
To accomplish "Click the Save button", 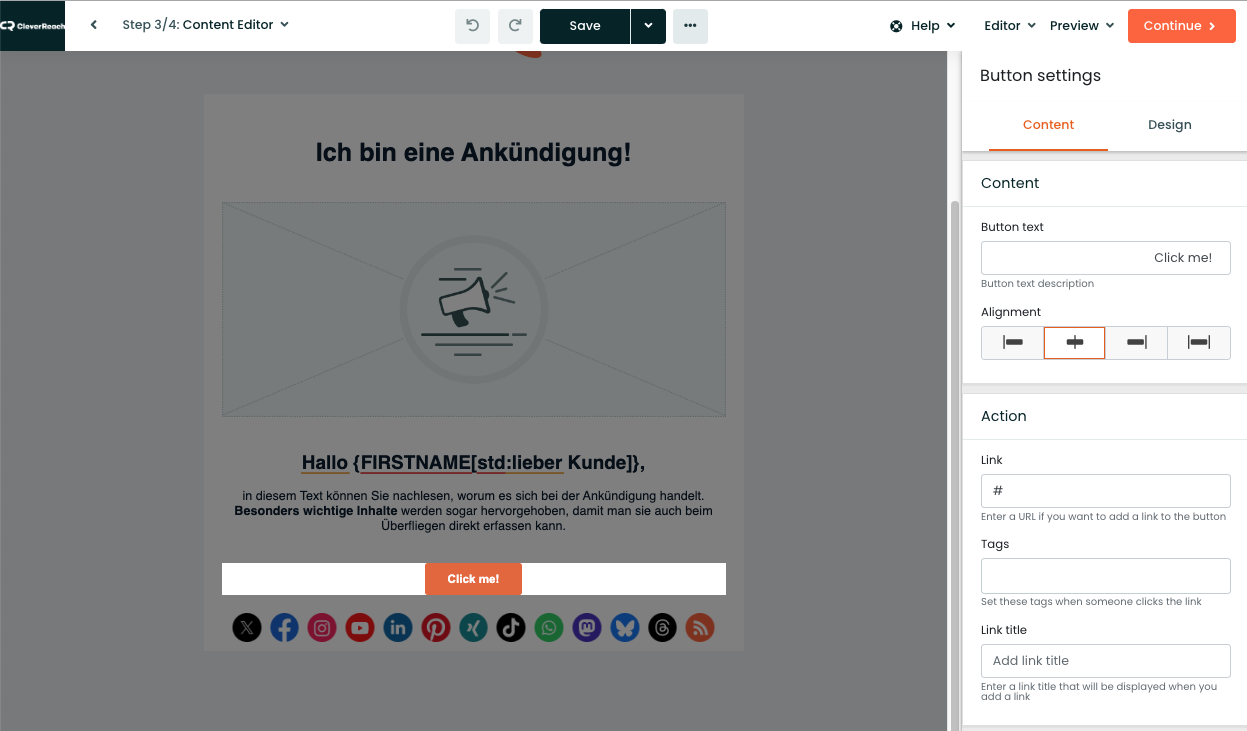I will (x=585, y=26).
